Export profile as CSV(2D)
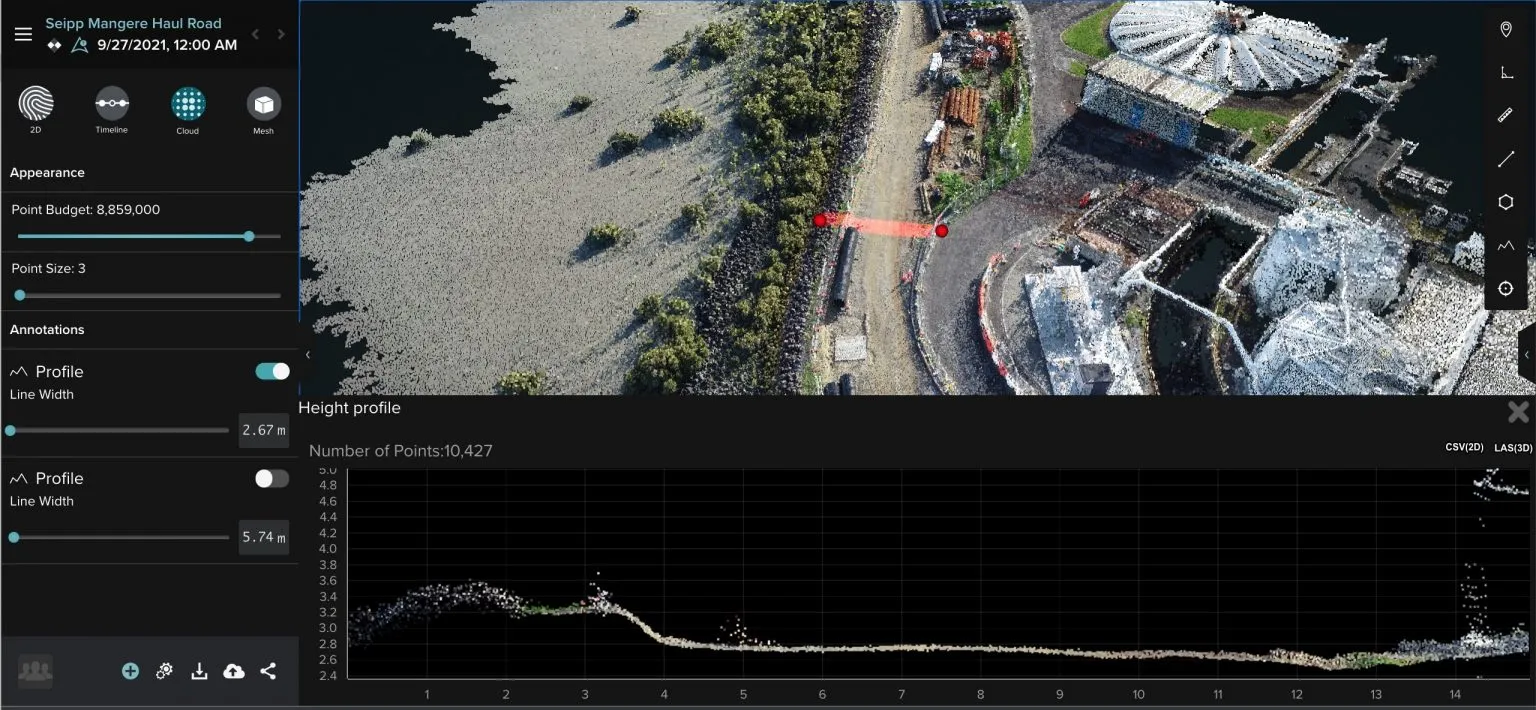Screen dimensions: 1536x710 pyautogui.click(x=1465, y=447)
